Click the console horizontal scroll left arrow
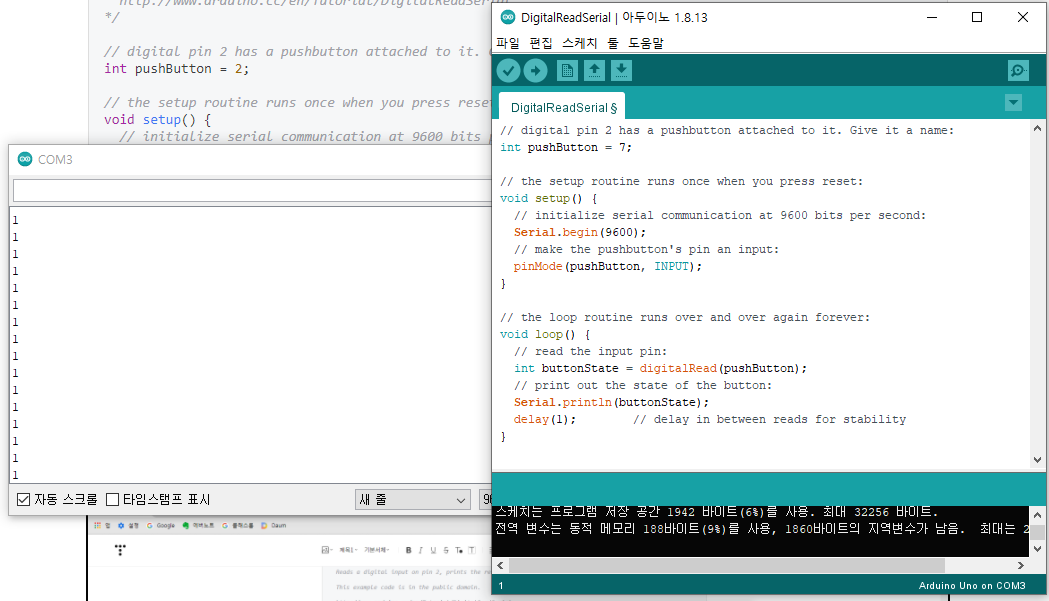This screenshot has width=1049, height=601. [x=500, y=566]
